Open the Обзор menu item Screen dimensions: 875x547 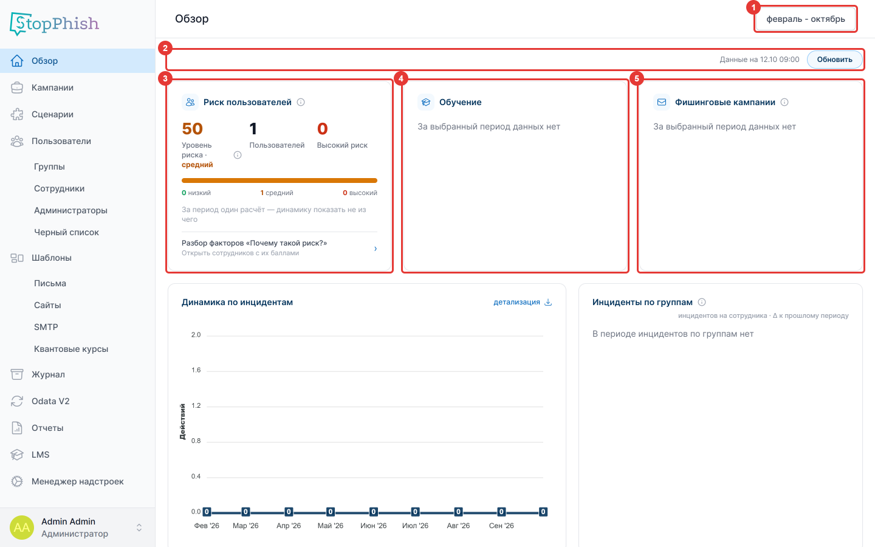click(78, 61)
